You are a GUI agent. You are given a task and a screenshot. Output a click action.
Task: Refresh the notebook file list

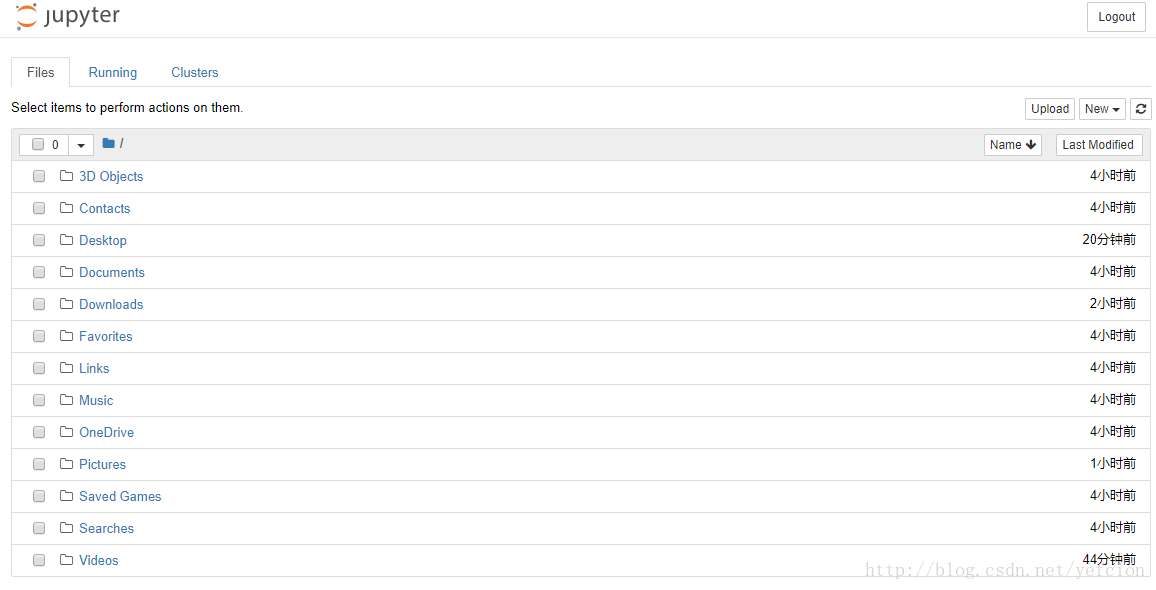tap(1141, 108)
